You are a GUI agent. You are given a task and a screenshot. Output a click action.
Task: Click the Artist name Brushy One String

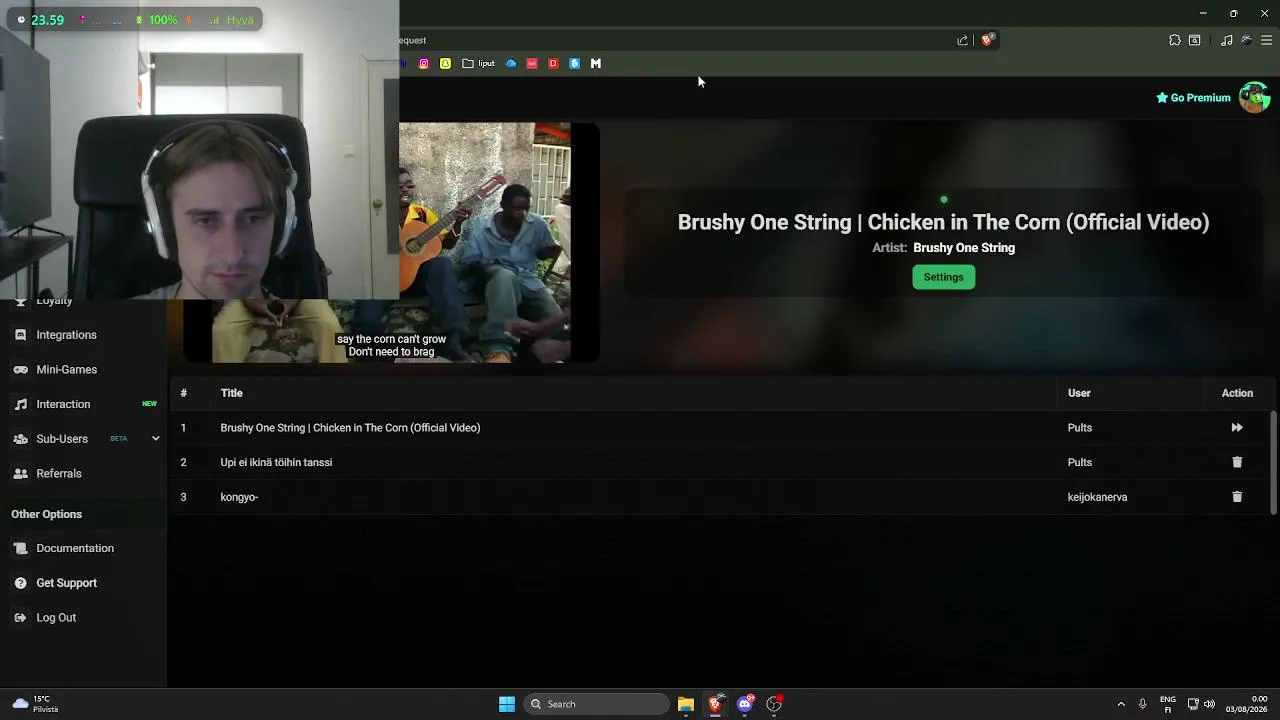(x=964, y=248)
